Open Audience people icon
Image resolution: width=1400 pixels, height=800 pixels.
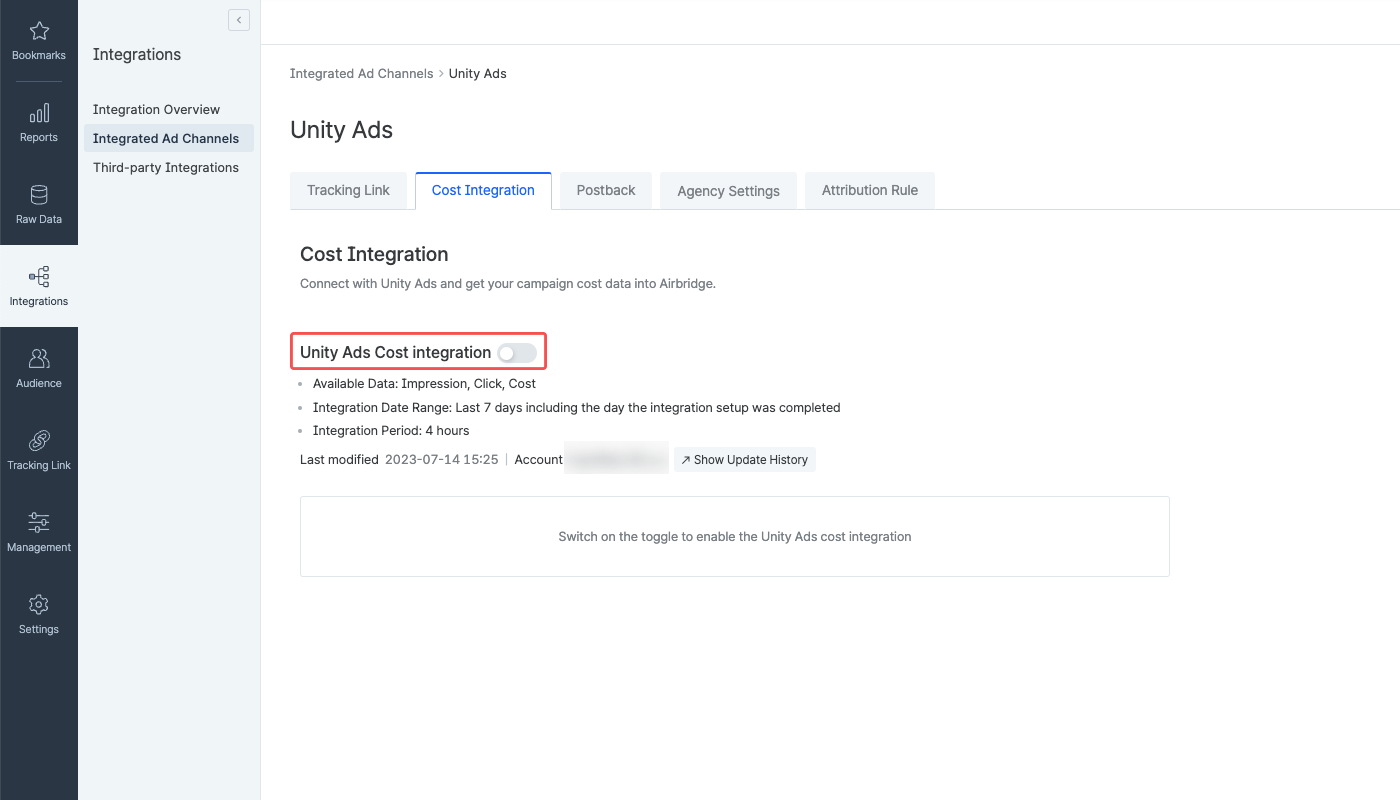39,359
